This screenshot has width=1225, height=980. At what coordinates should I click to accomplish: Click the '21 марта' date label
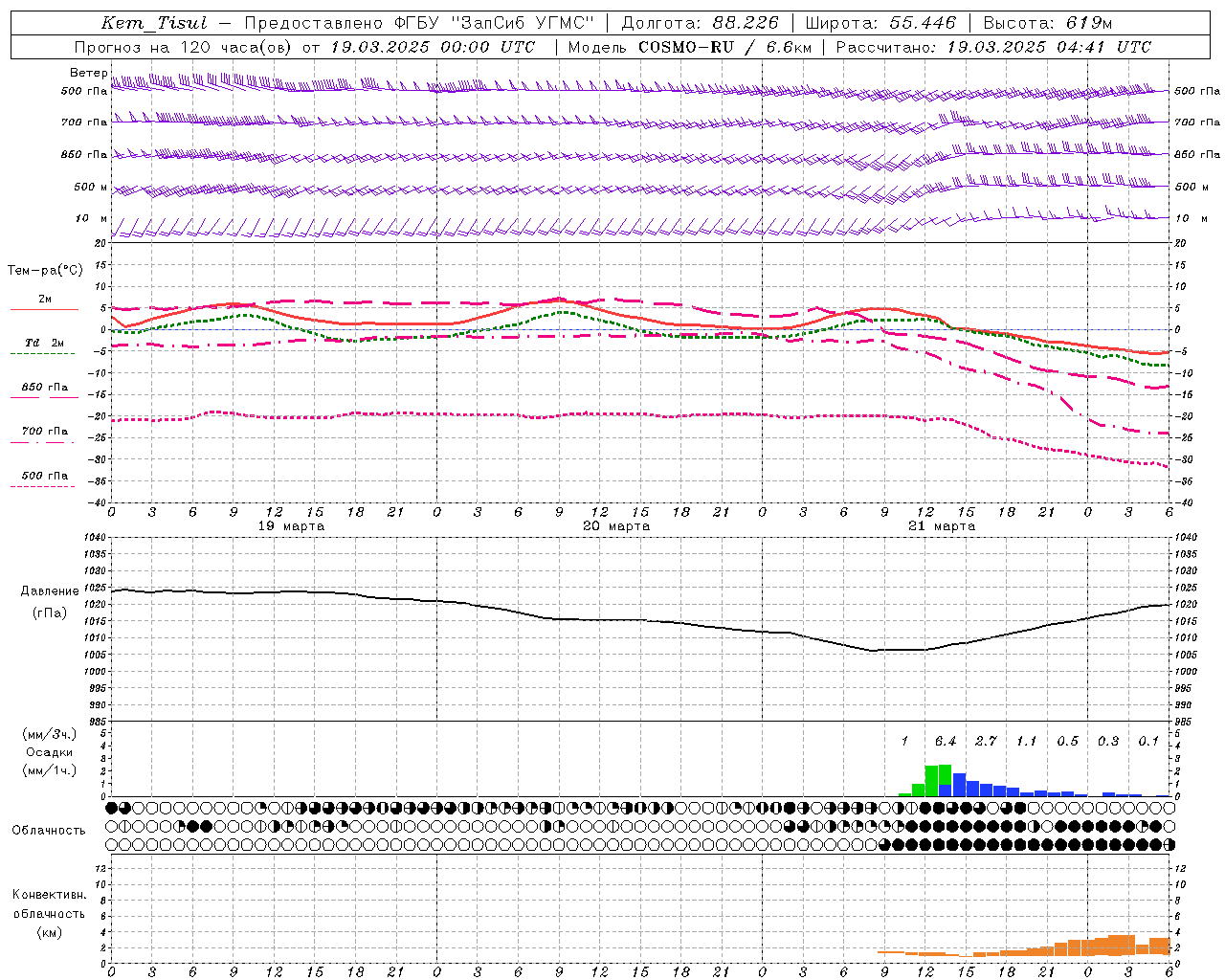point(942,526)
